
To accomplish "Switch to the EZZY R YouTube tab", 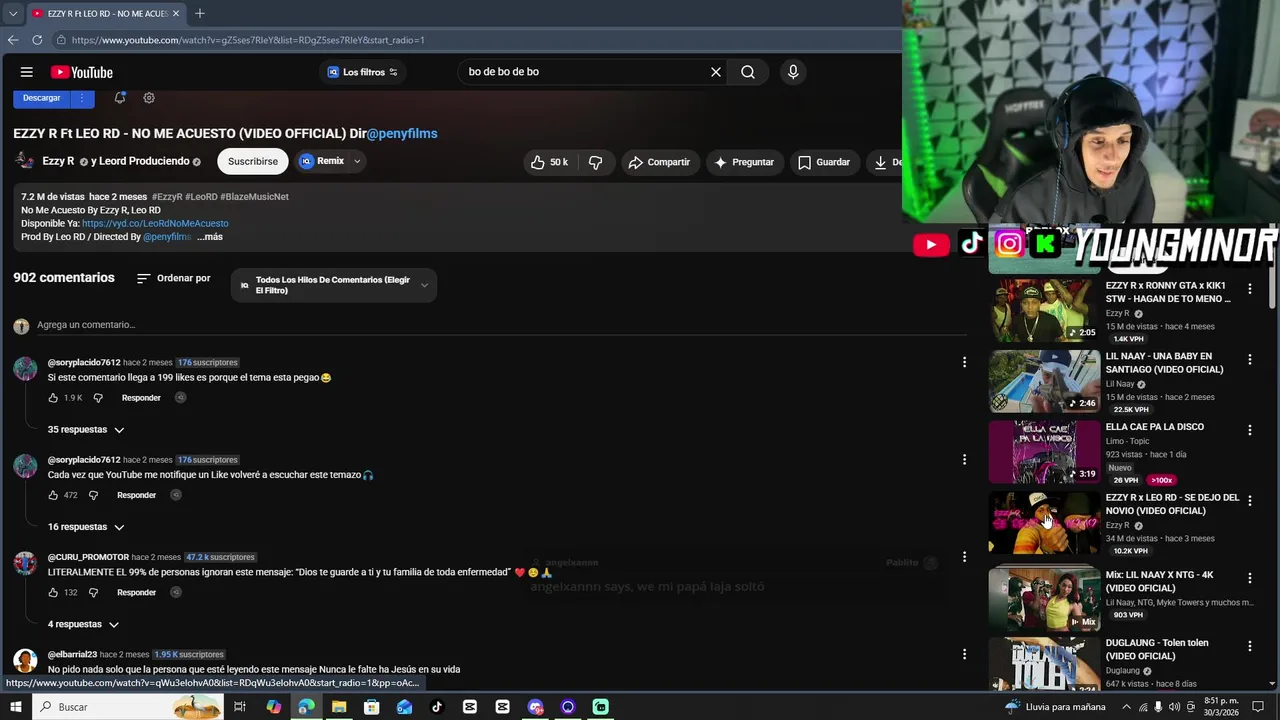I will coord(105,13).
